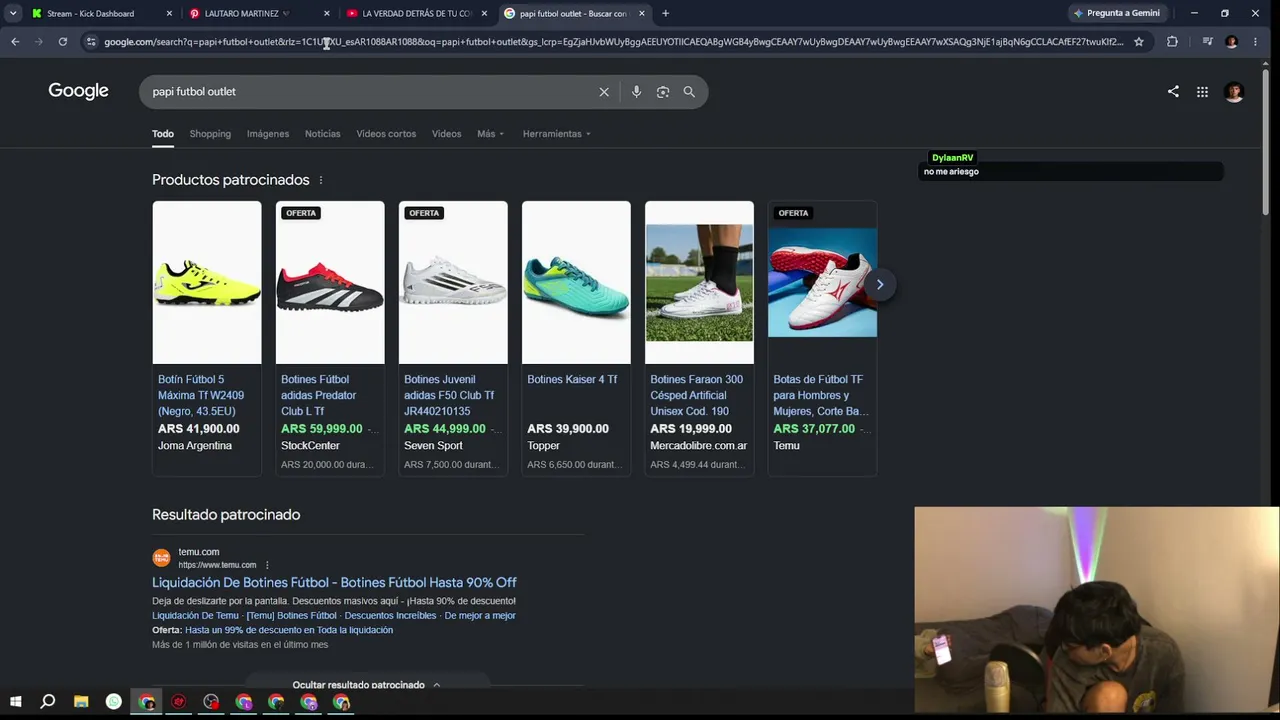Expand the Más dropdown
Viewport: 1280px width, 720px height.
pos(491,134)
